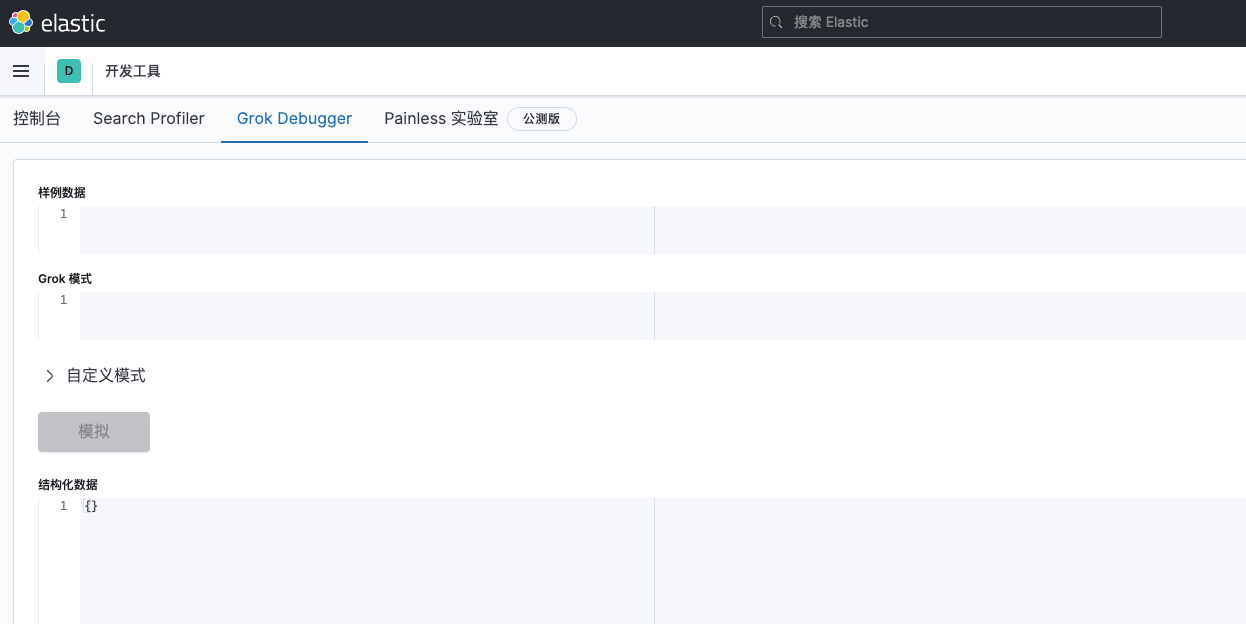Click the elastic wordmark text
The image size is (1246, 624).
(73, 23)
